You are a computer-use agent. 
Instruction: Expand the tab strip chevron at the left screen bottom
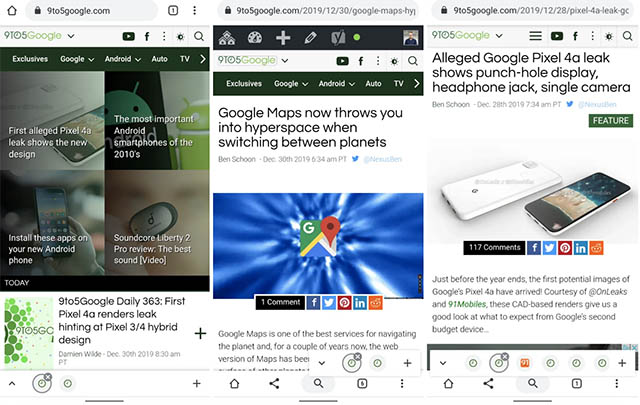coord(12,384)
